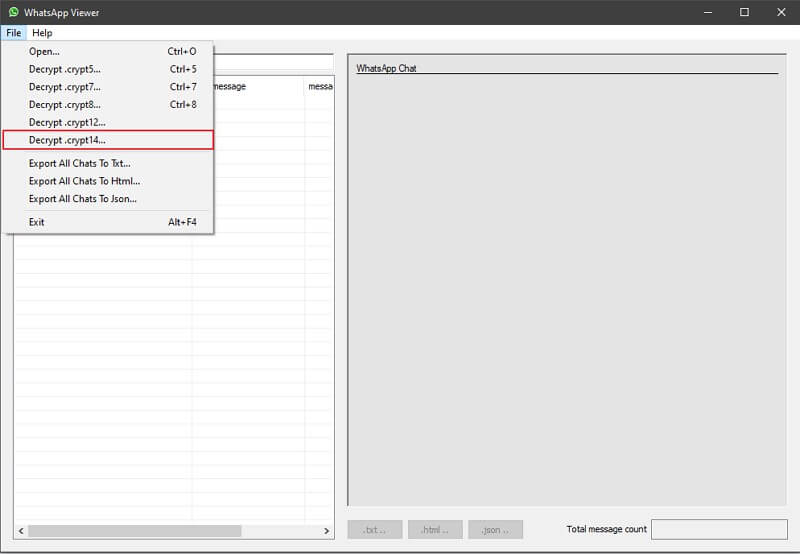Select Export All Chats To Txt...
Screen dimensions: 800x554
pyautogui.click(x=80, y=163)
